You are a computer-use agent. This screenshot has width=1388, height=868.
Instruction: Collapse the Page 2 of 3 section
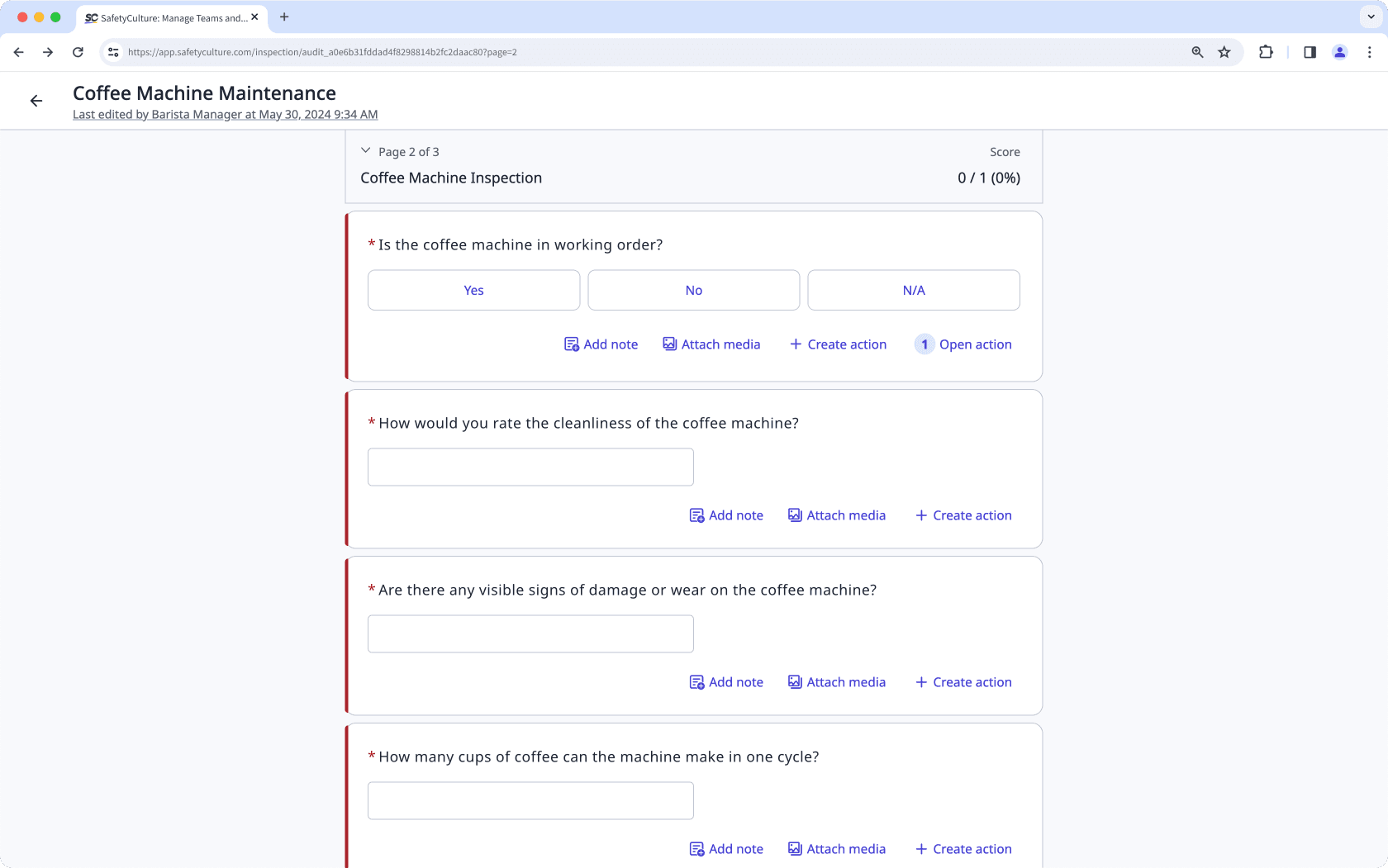pyautogui.click(x=365, y=150)
